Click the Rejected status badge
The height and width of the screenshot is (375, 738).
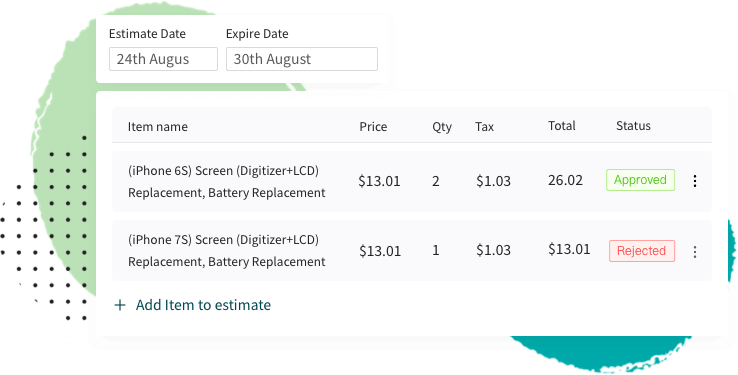pyautogui.click(x=642, y=251)
